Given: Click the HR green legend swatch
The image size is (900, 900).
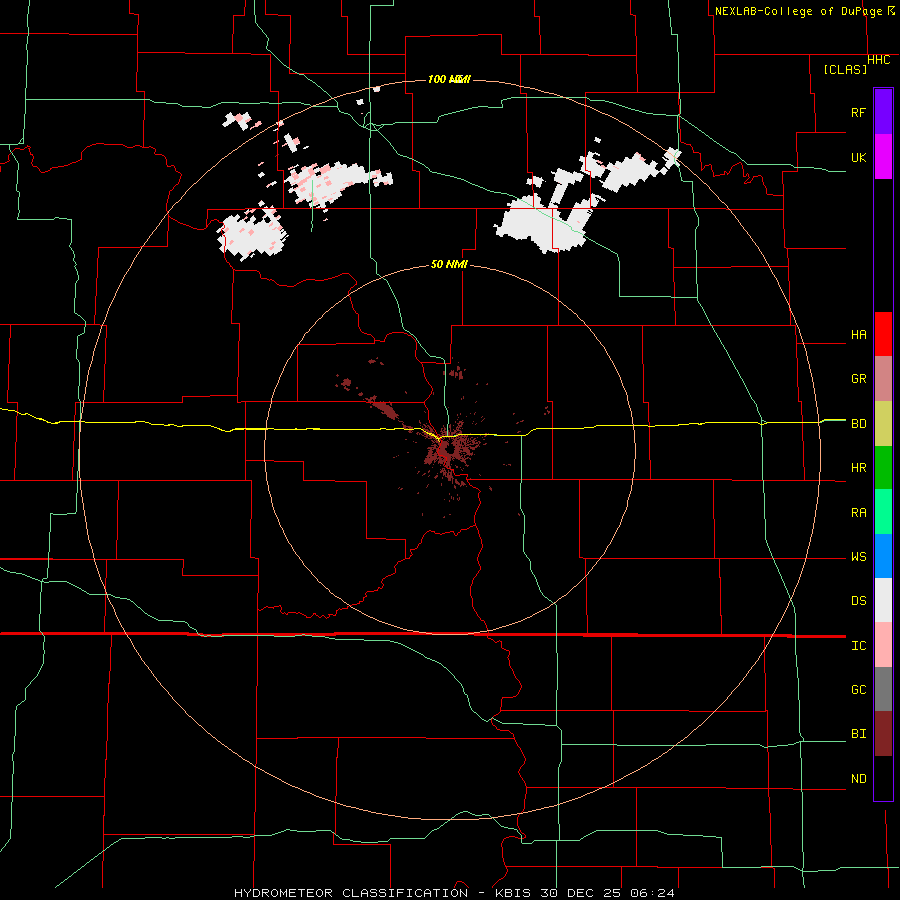Looking at the screenshot, I should 883,468.
